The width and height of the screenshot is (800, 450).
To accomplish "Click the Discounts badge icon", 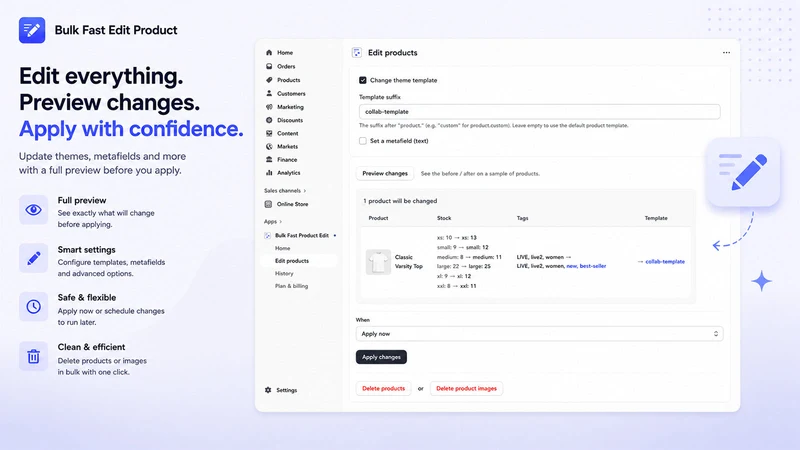I will point(269,120).
